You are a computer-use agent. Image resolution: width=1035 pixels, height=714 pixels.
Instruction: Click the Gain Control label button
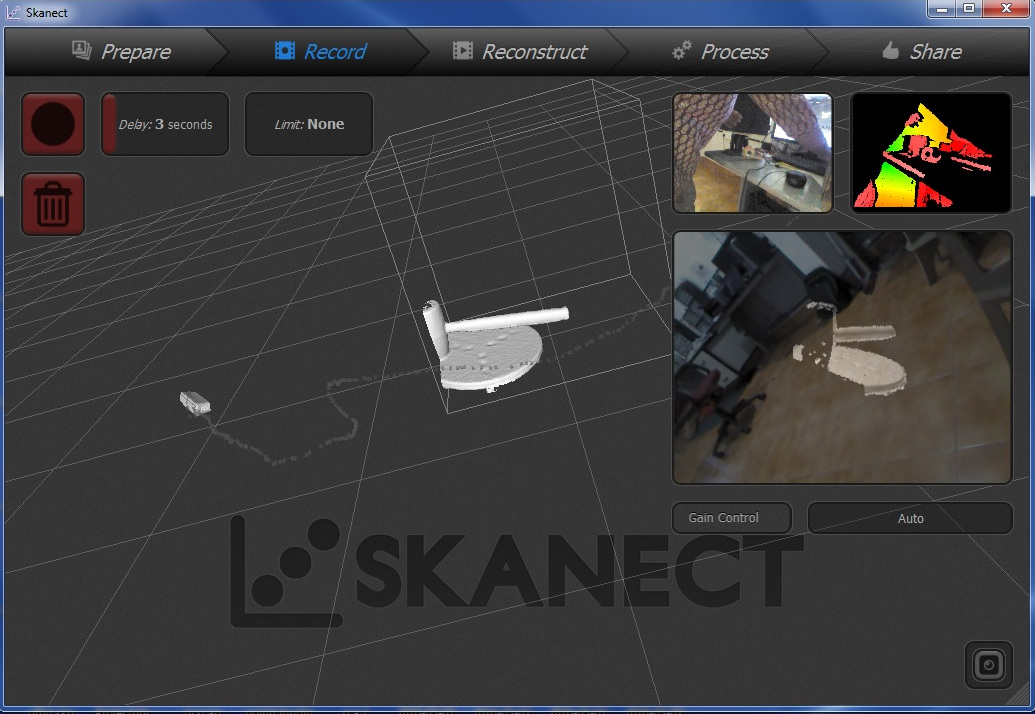pyautogui.click(x=731, y=518)
